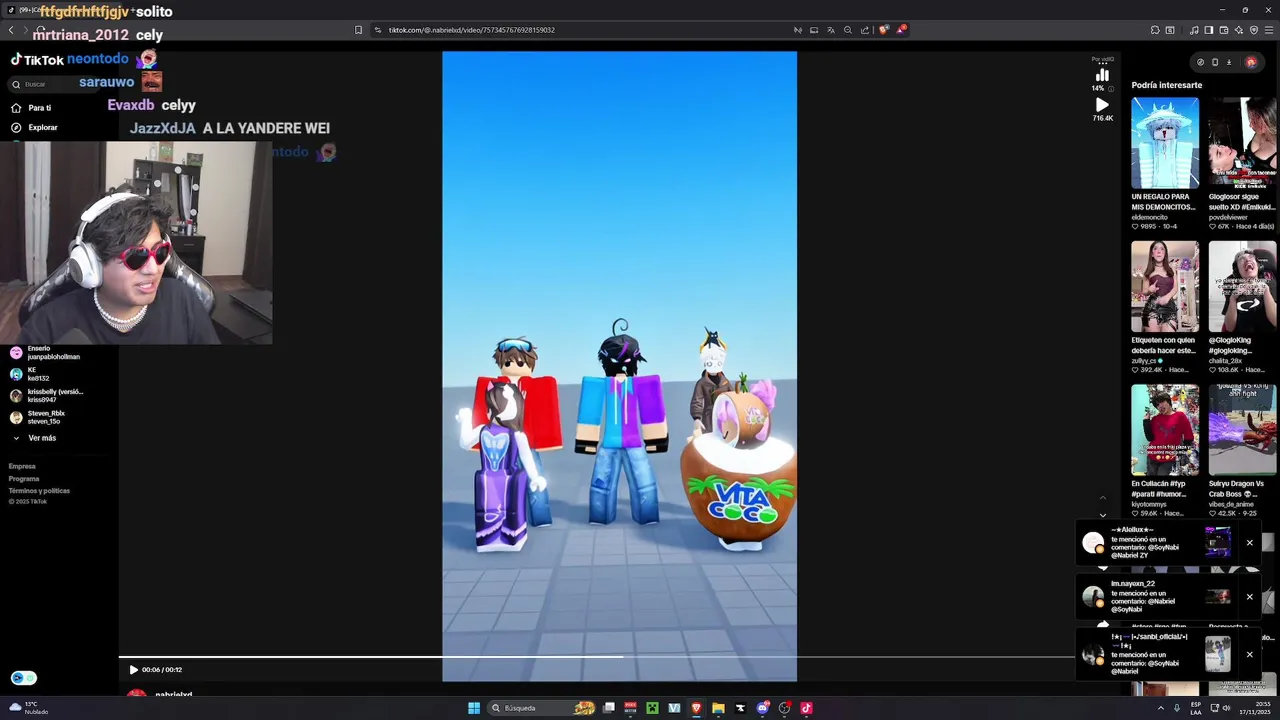
Task: Dismiss the AloiIux mention notification
Action: click(1249, 543)
